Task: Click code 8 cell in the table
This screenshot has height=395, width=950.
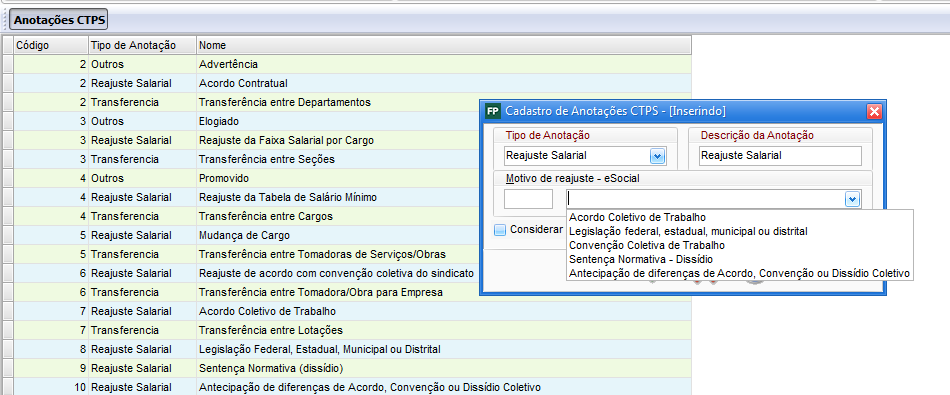Action: click(x=51, y=350)
